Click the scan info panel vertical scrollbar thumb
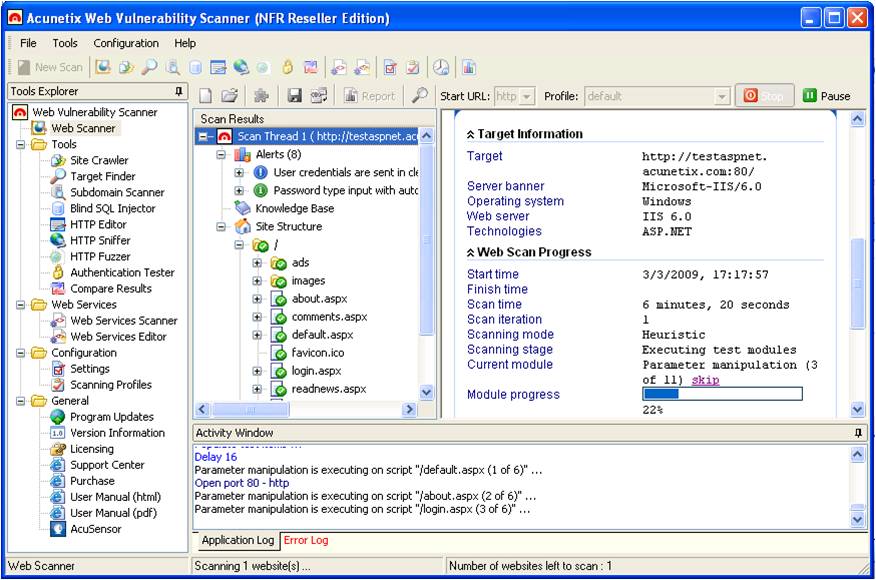This screenshot has width=876, height=580. pos(858,283)
